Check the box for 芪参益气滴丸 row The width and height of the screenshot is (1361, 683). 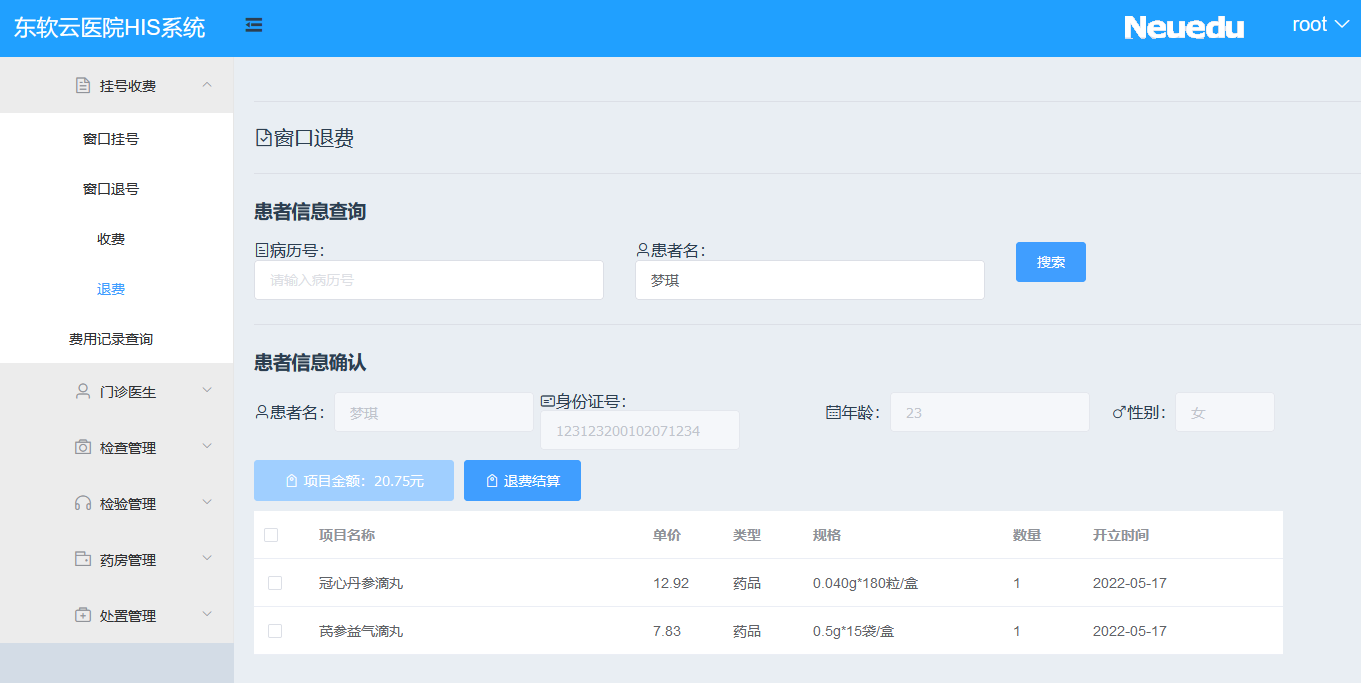(275, 631)
